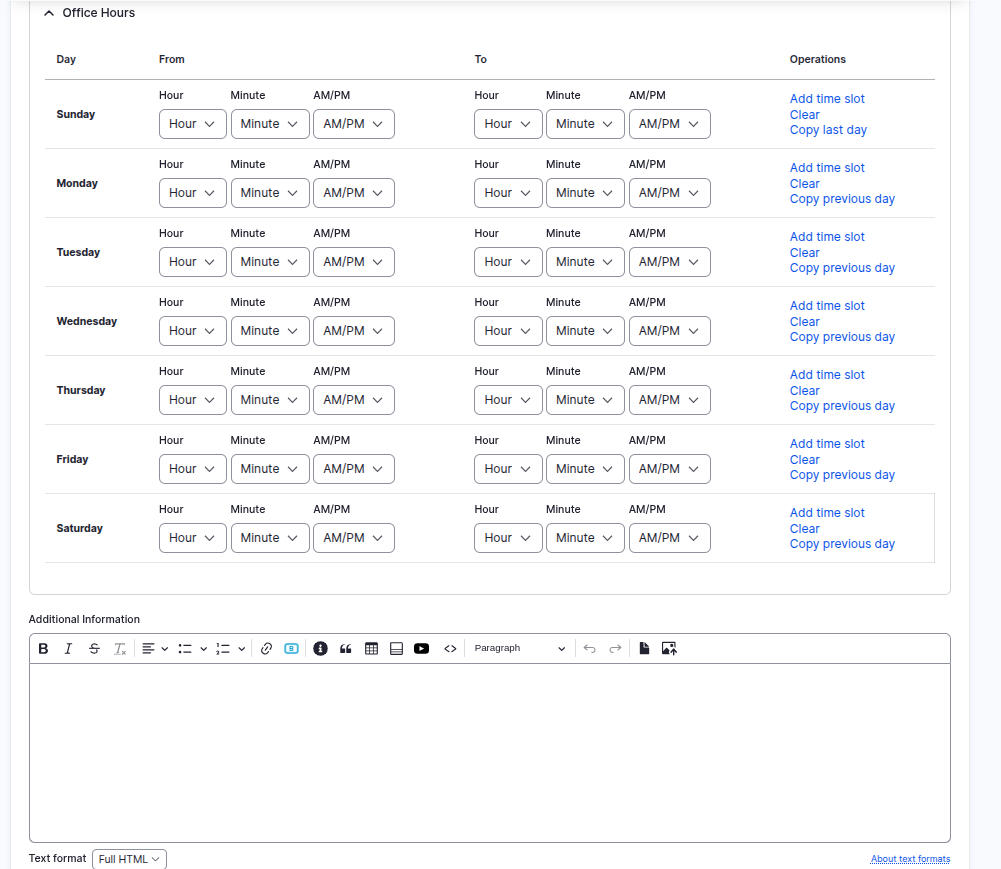Screen dimensions: 1001x869
Task: Open the text alignment dropdown
Action: pyautogui.click(x=154, y=649)
